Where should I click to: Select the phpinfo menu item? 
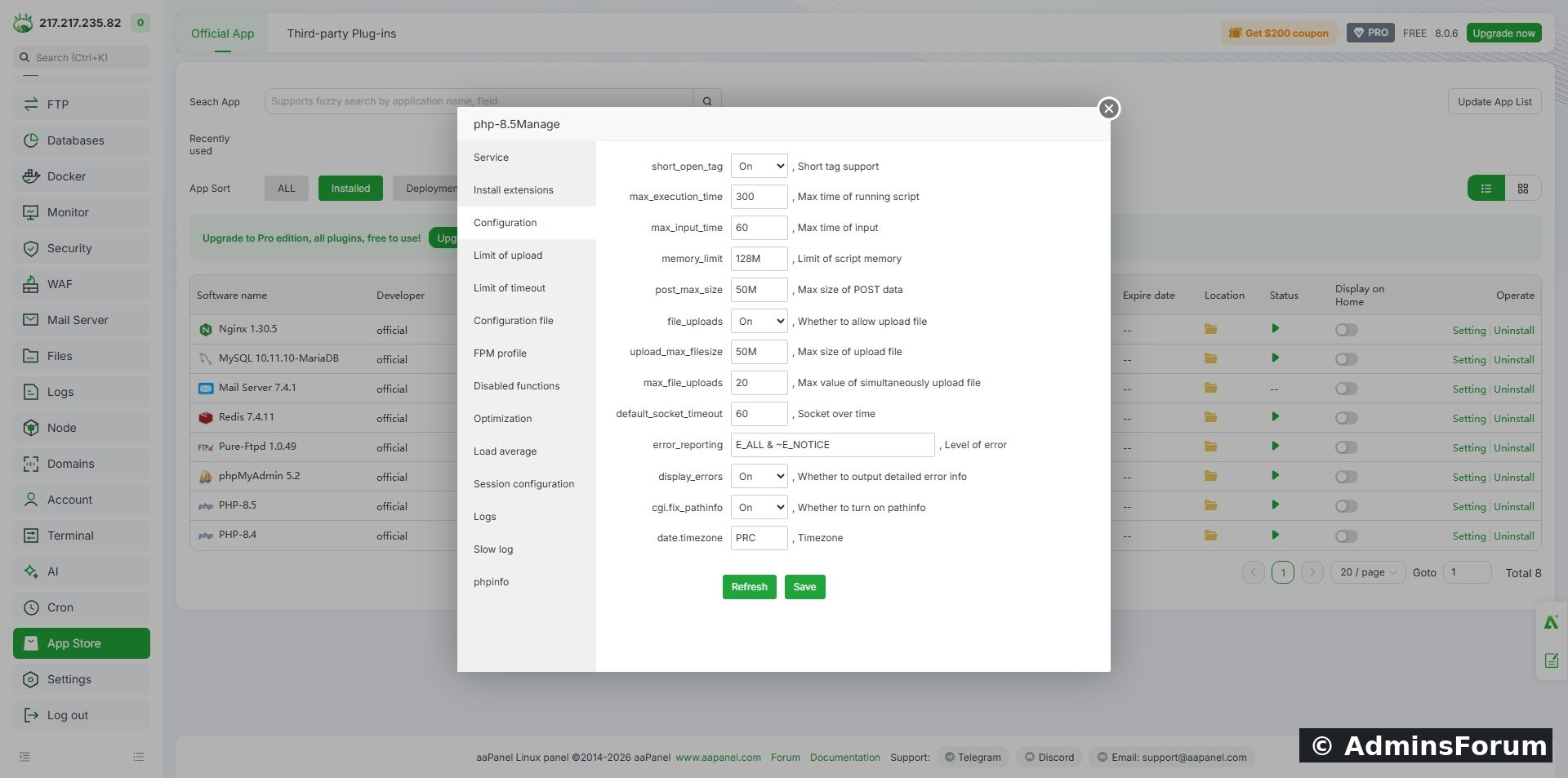click(527, 582)
